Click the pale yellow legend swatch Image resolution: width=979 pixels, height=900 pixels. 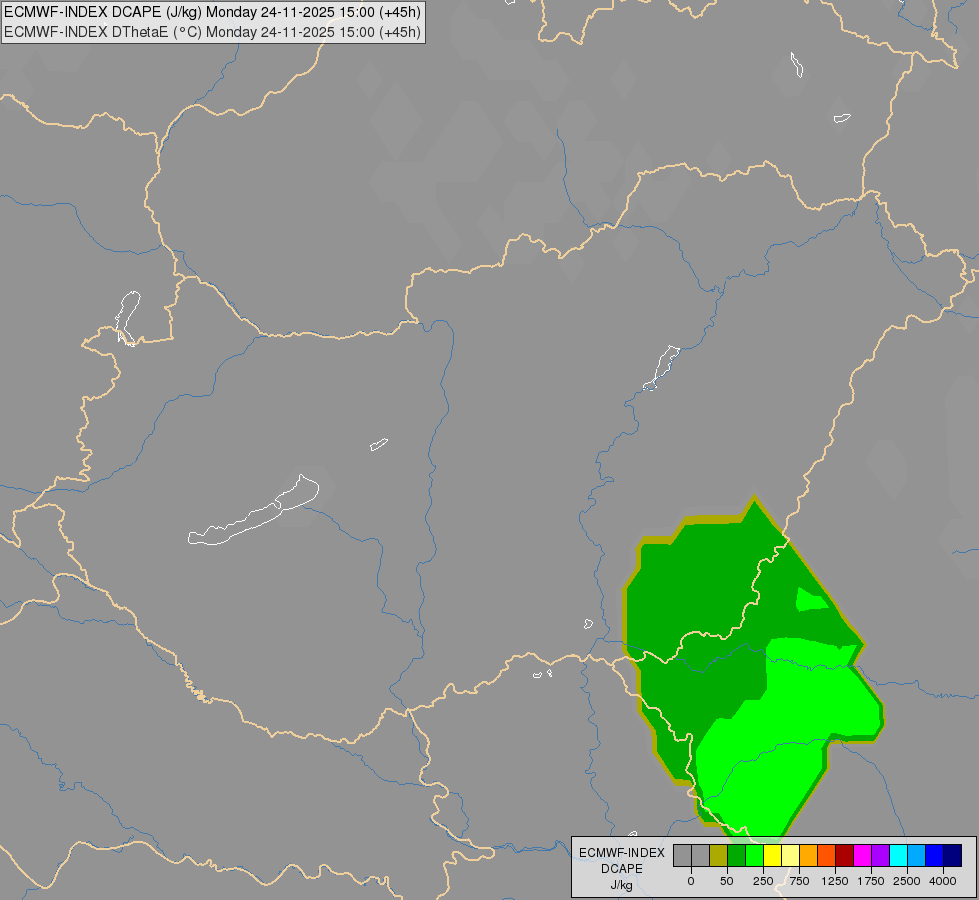[790, 856]
